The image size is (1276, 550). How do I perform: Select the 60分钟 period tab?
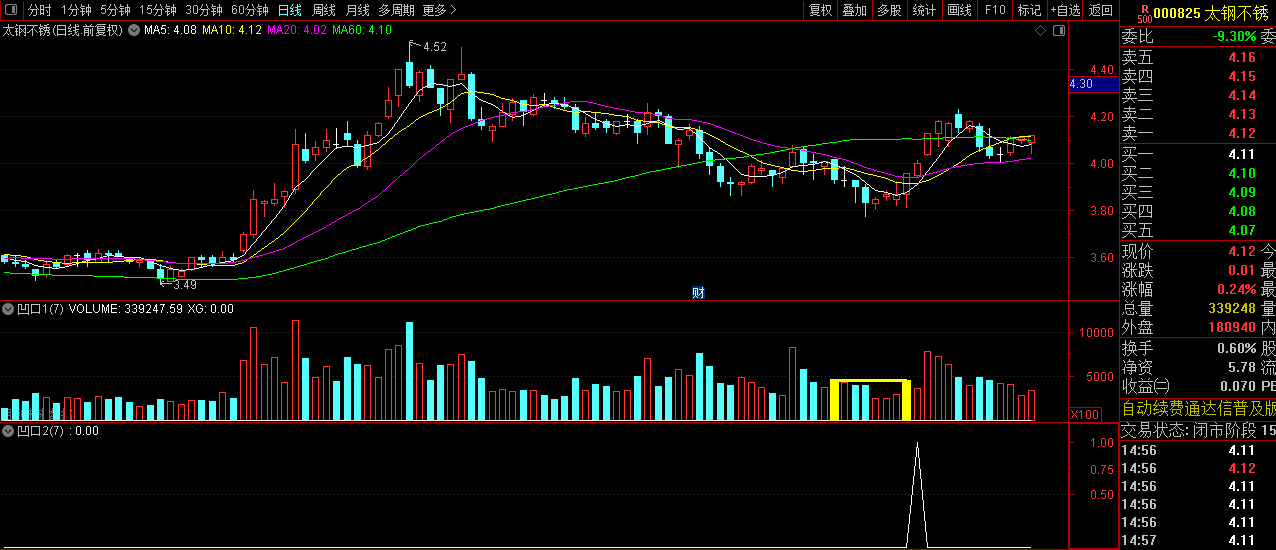(249, 10)
